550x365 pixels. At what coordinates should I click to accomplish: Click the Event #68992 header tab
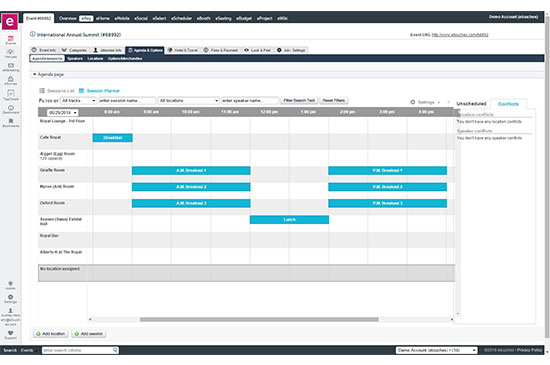[39, 18]
